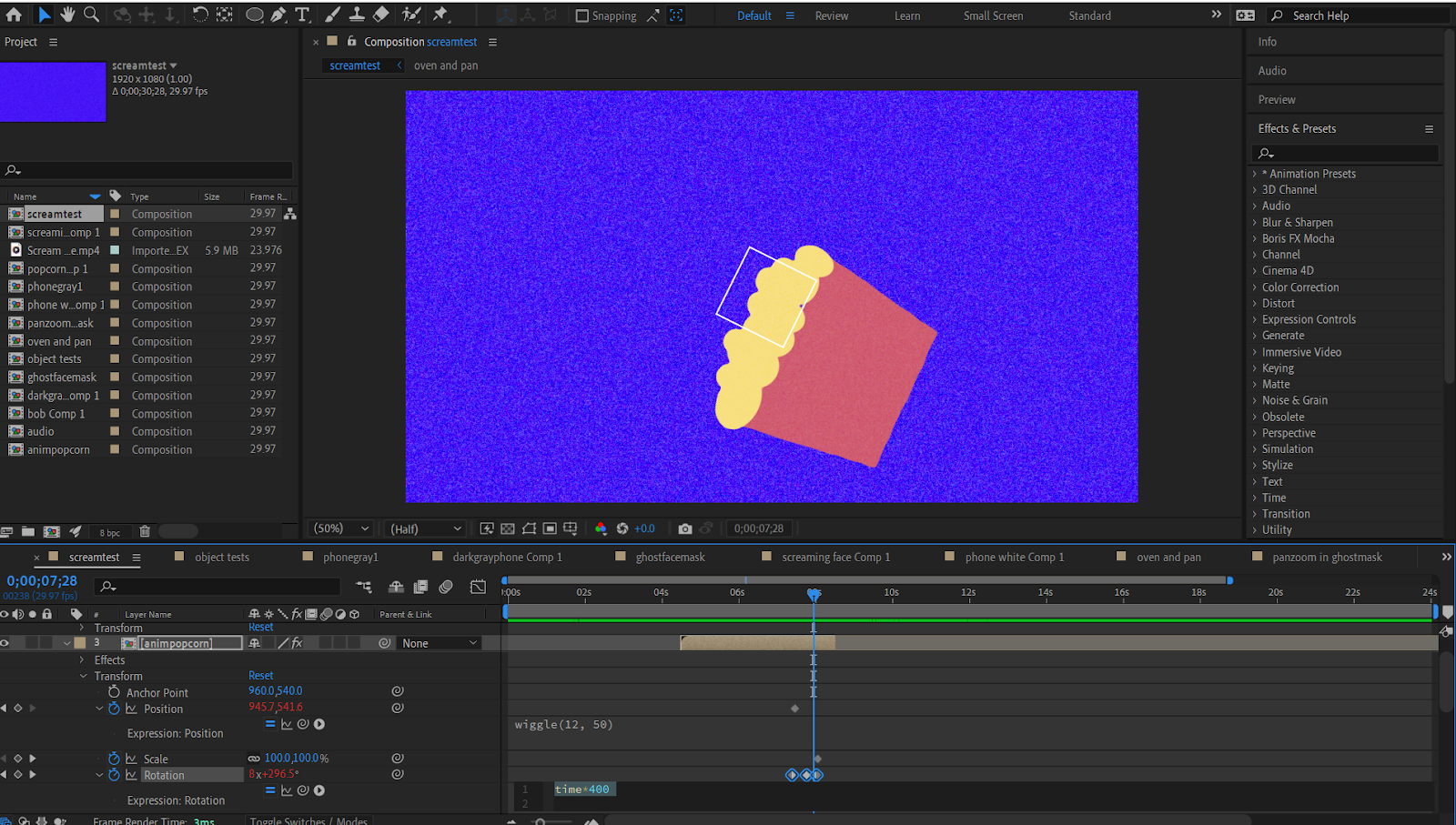Toggle mask and shape path visibility
Screen dimensions: 1456x825
(529, 528)
